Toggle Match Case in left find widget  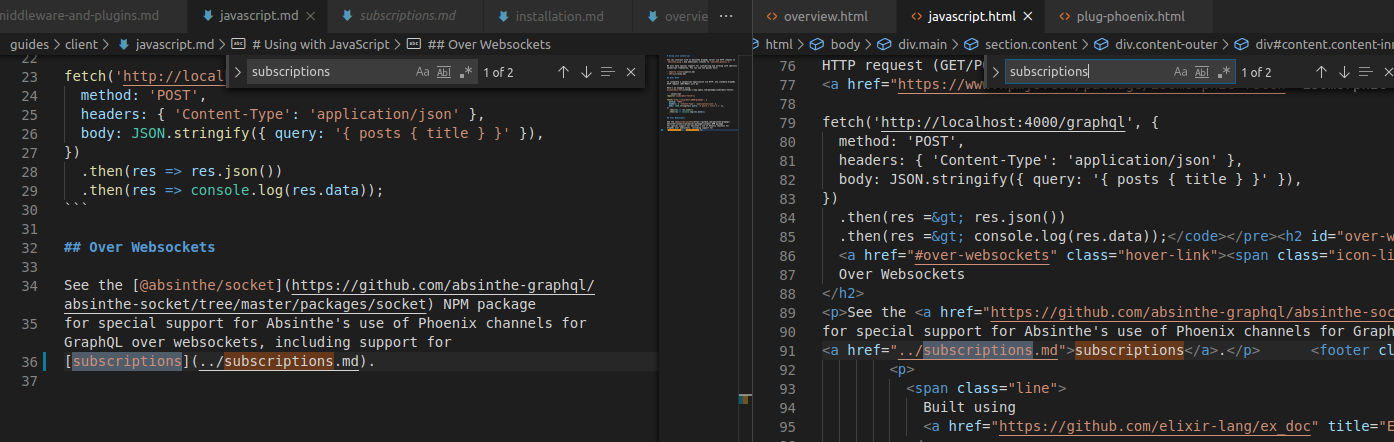point(423,72)
